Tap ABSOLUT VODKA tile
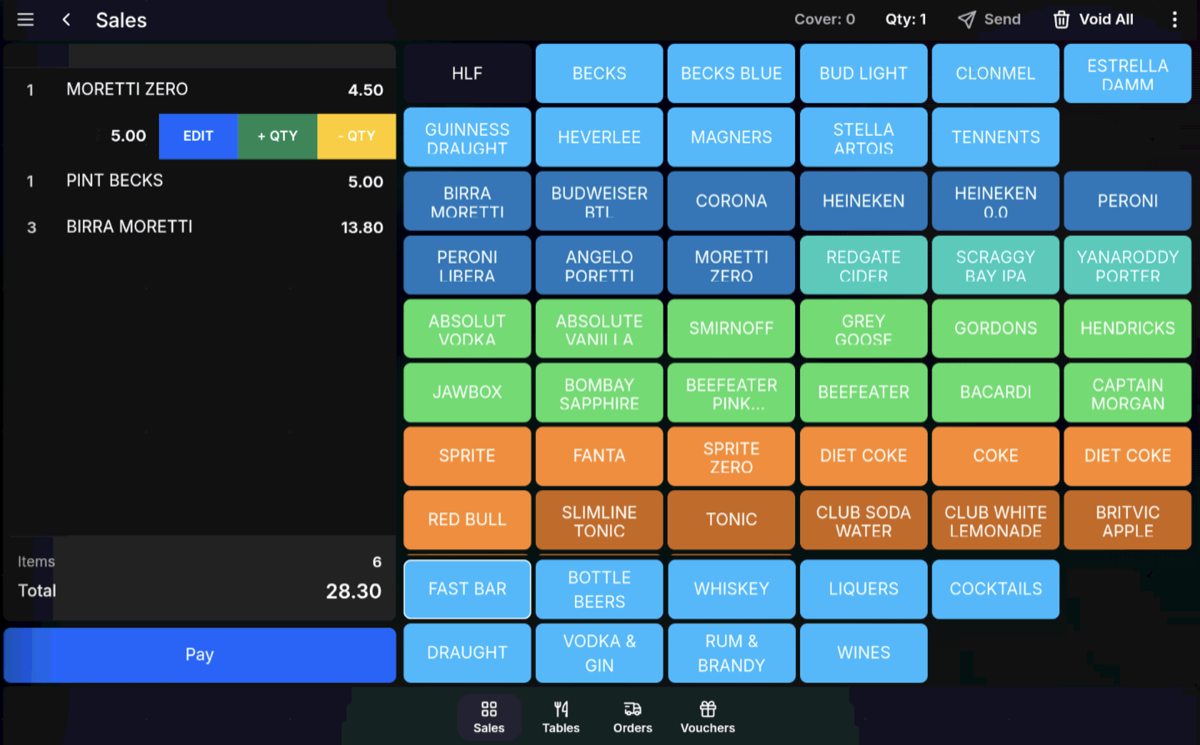The height and width of the screenshot is (745, 1200). coord(467,329)
